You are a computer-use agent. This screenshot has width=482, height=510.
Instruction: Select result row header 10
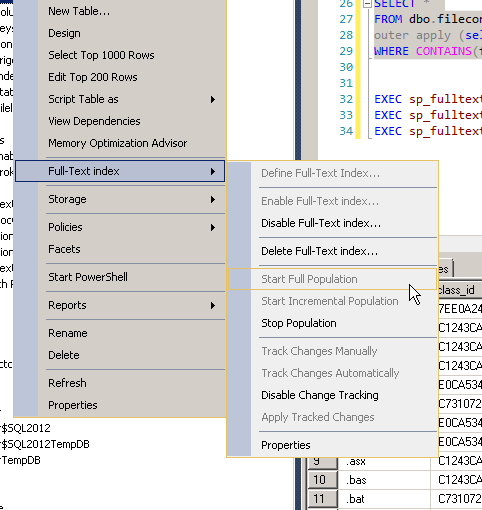point(322,480)
